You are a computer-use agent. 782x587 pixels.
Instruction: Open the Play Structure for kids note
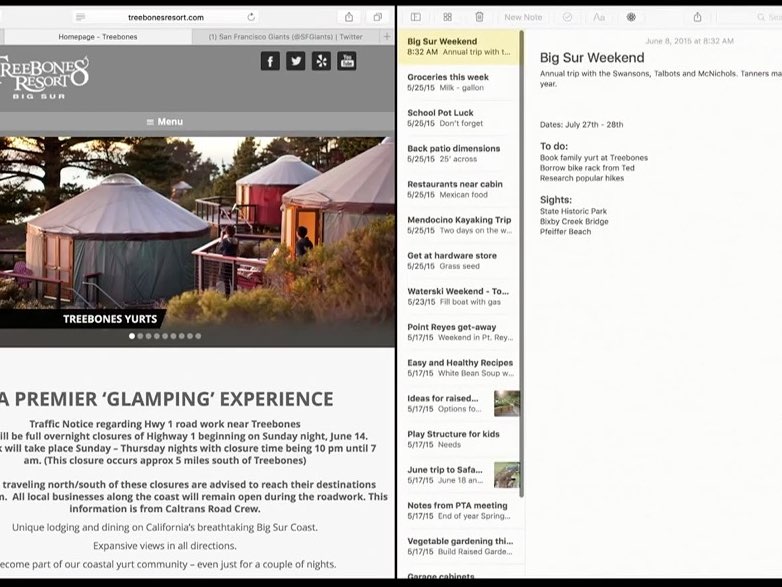coord(459,439)
